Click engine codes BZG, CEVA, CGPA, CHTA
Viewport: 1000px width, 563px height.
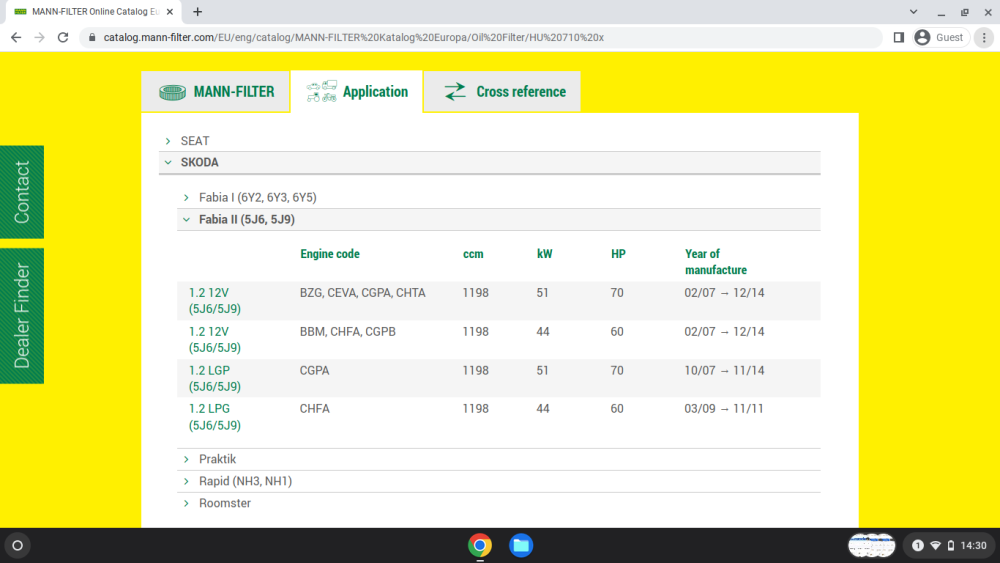click(x=362, y=293)
